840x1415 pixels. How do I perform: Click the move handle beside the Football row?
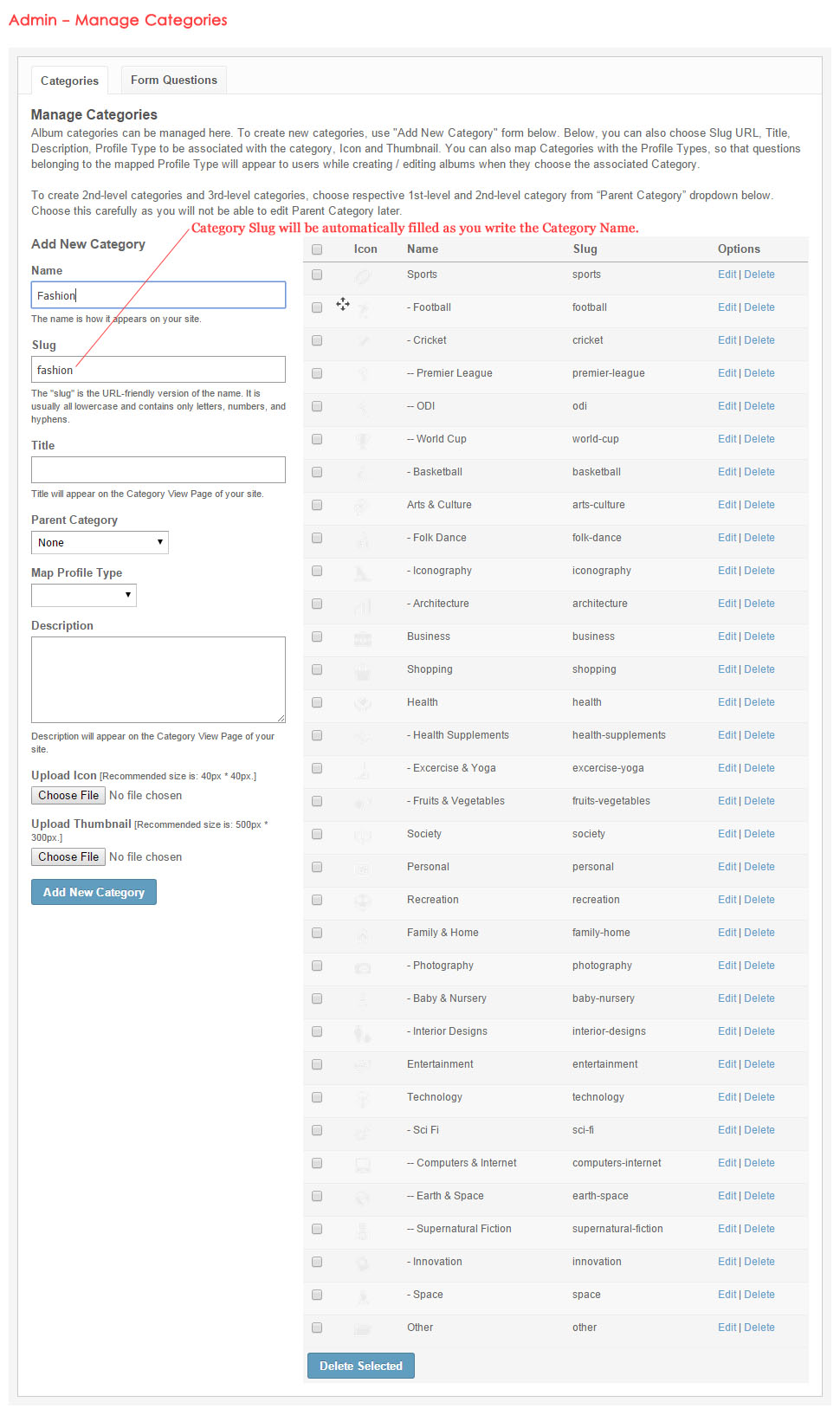pyautogui.click(x=343, y=304)
